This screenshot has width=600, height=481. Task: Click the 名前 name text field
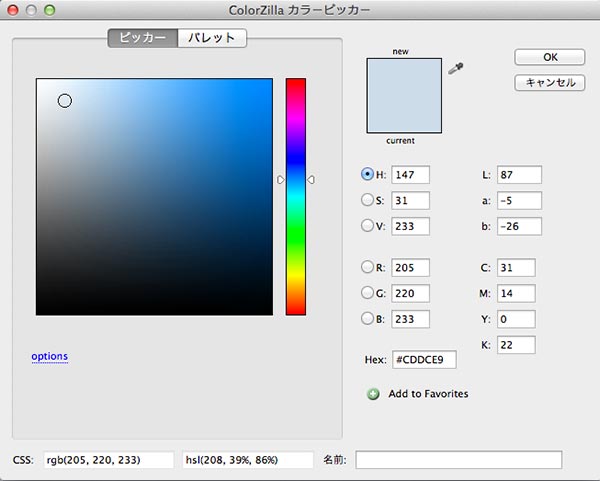tap(458, 460)
